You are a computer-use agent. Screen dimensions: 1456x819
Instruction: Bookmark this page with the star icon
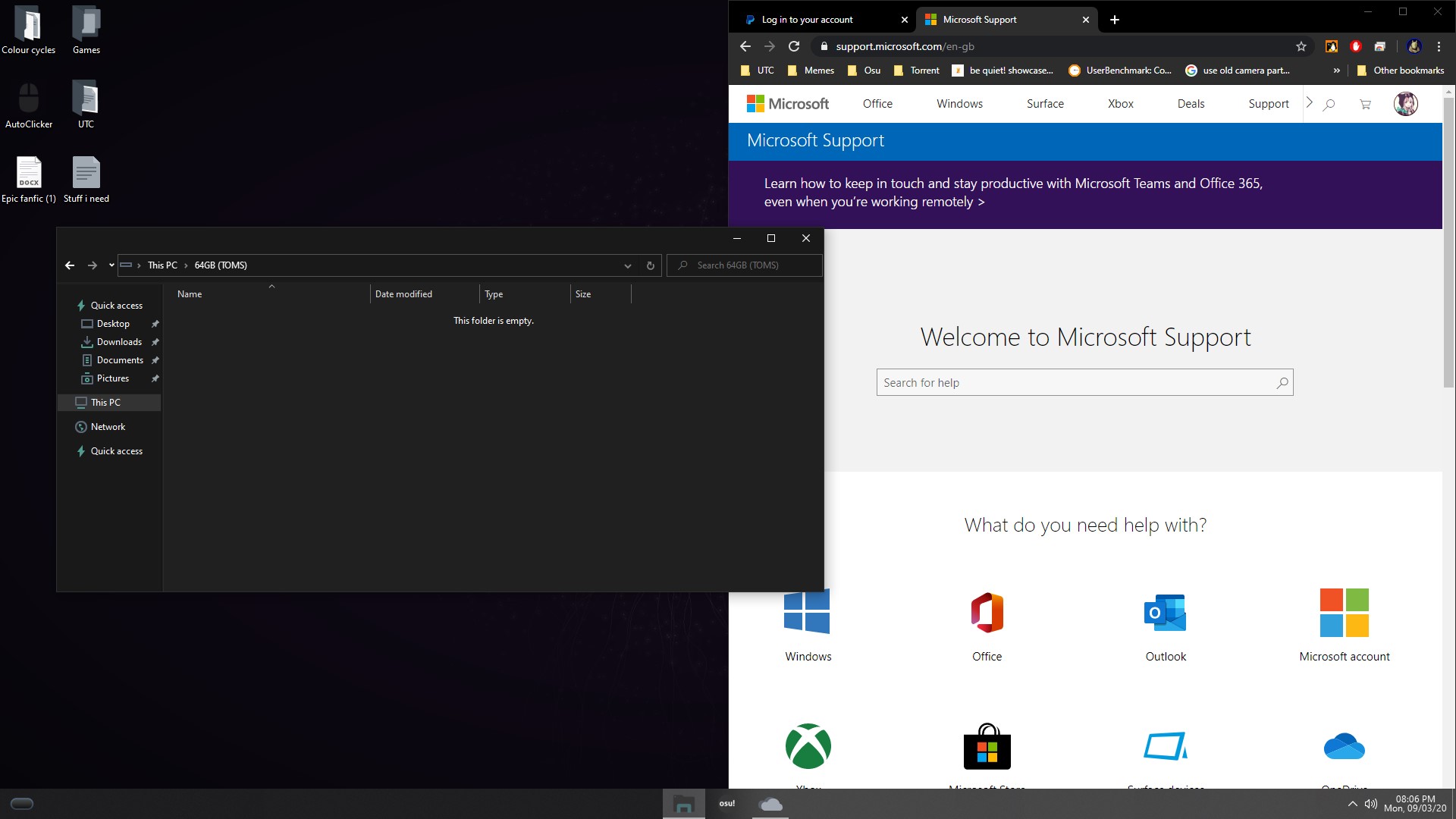[1301, 46]
